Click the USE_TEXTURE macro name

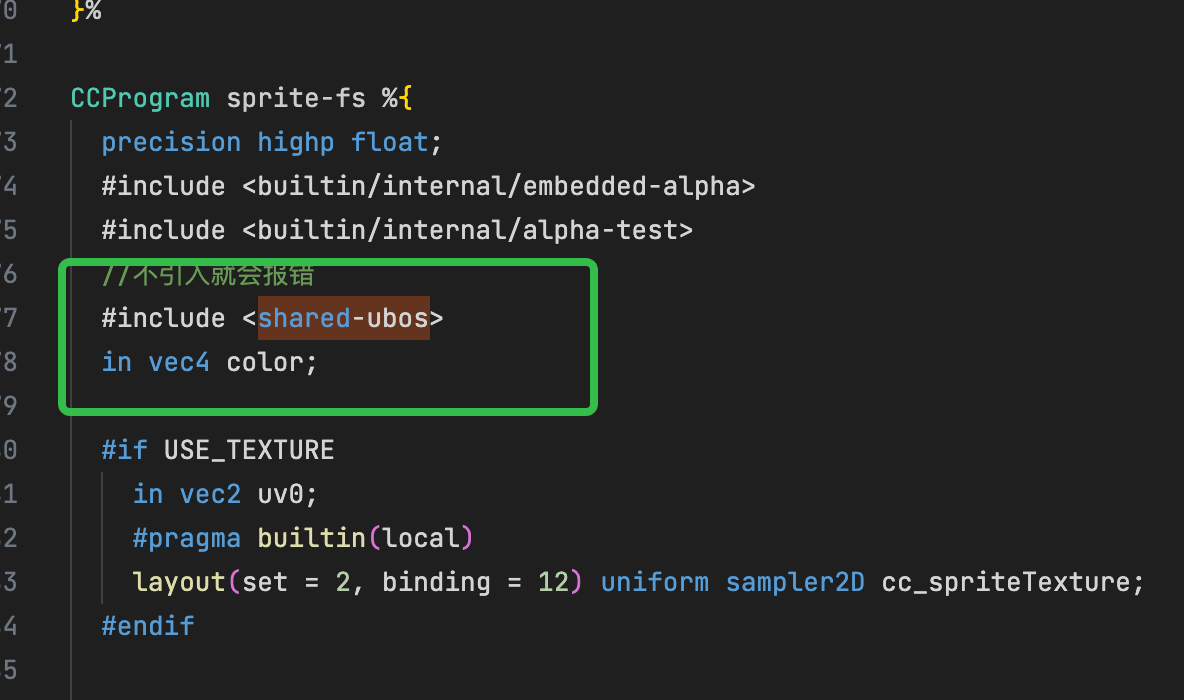pos(249,450)
